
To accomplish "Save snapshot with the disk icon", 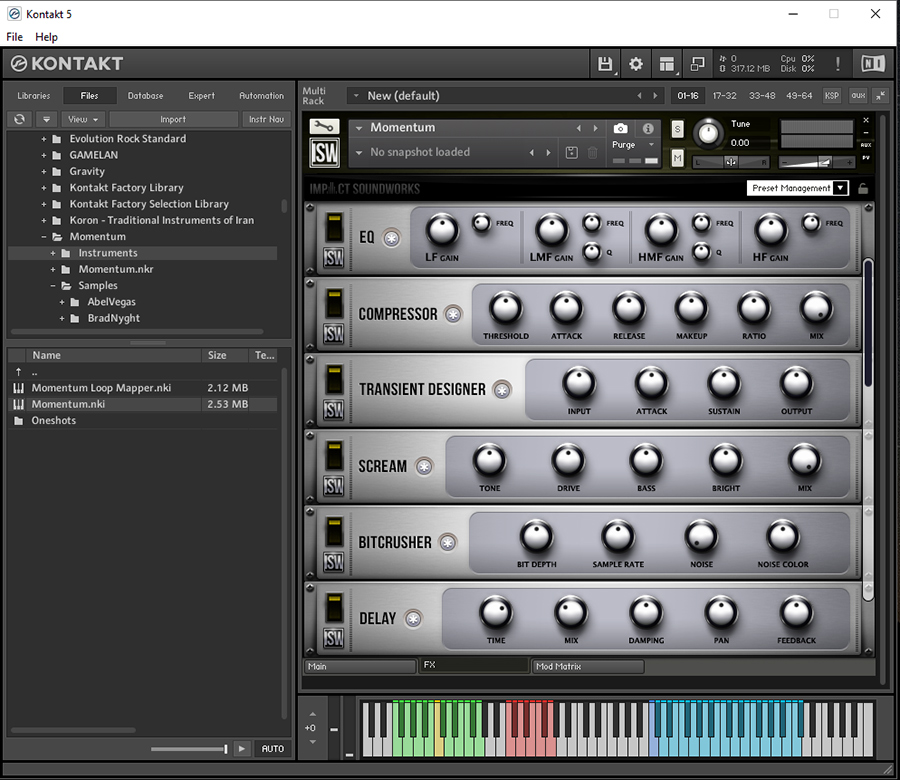I will [x=572, y=153].
